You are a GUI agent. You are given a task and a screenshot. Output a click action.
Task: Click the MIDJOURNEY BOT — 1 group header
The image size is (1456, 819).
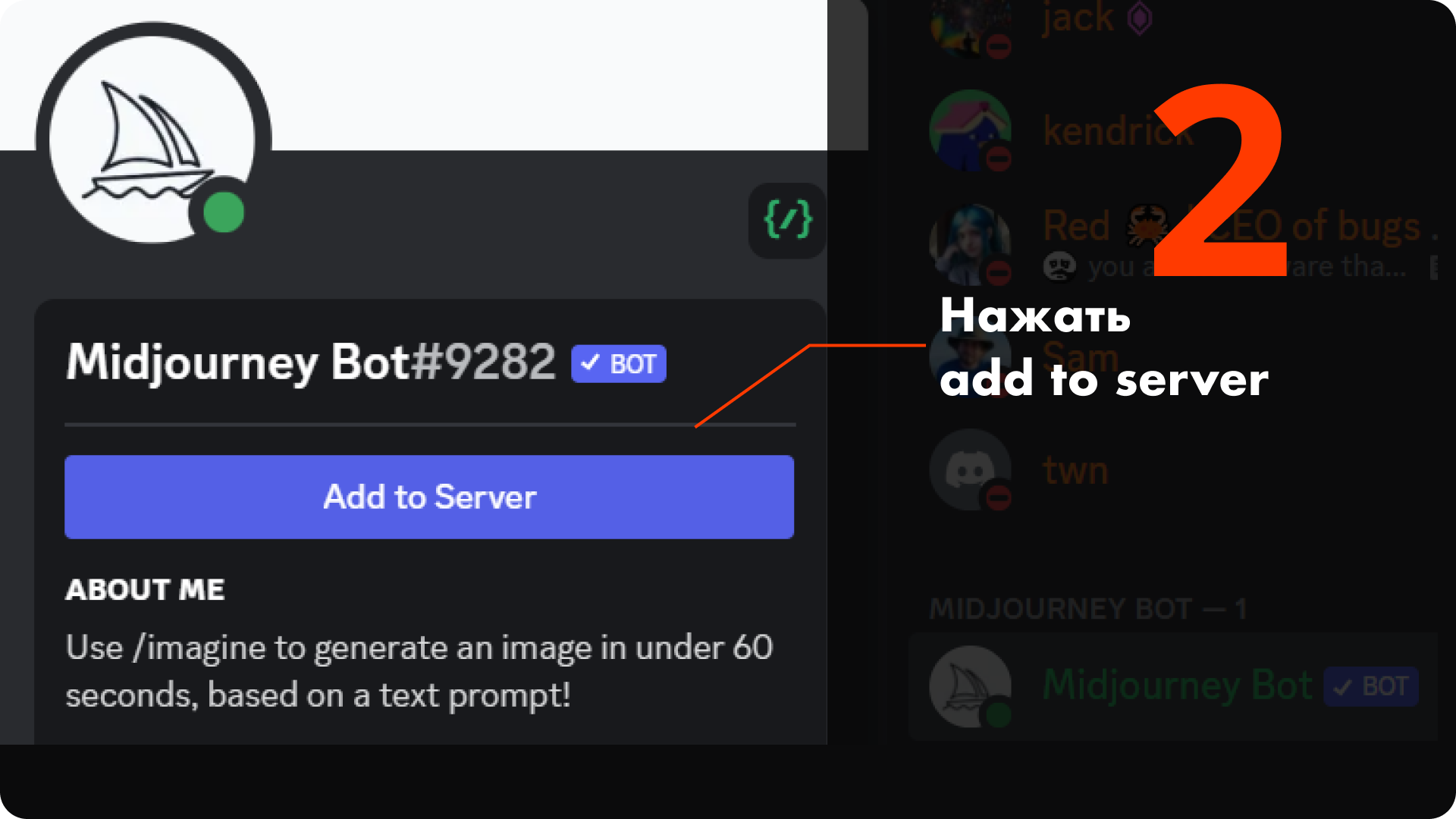(x=1087, y=608)
